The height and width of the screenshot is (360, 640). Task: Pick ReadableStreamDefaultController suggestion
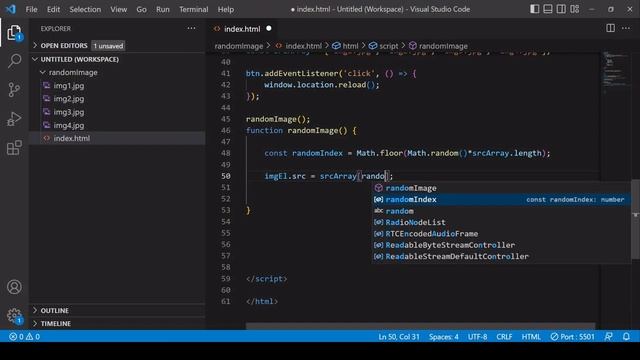coord(501,257)
